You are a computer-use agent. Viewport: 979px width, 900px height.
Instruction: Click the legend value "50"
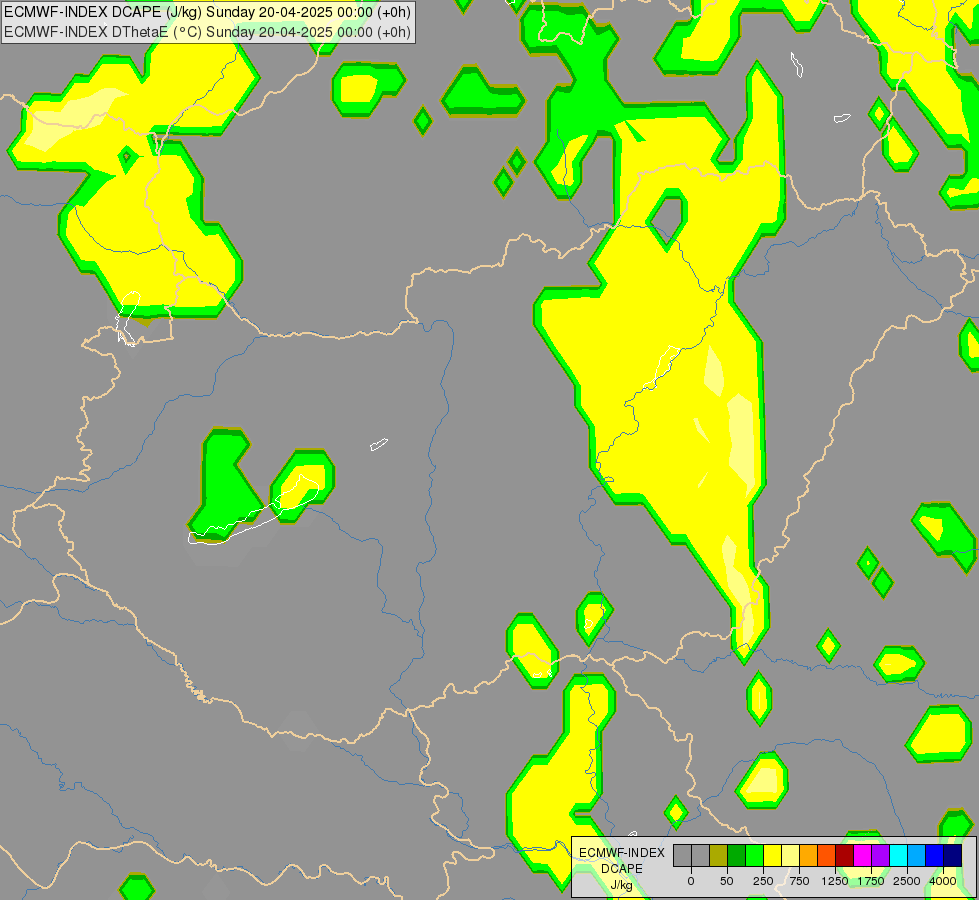click(x=727, y=881)
